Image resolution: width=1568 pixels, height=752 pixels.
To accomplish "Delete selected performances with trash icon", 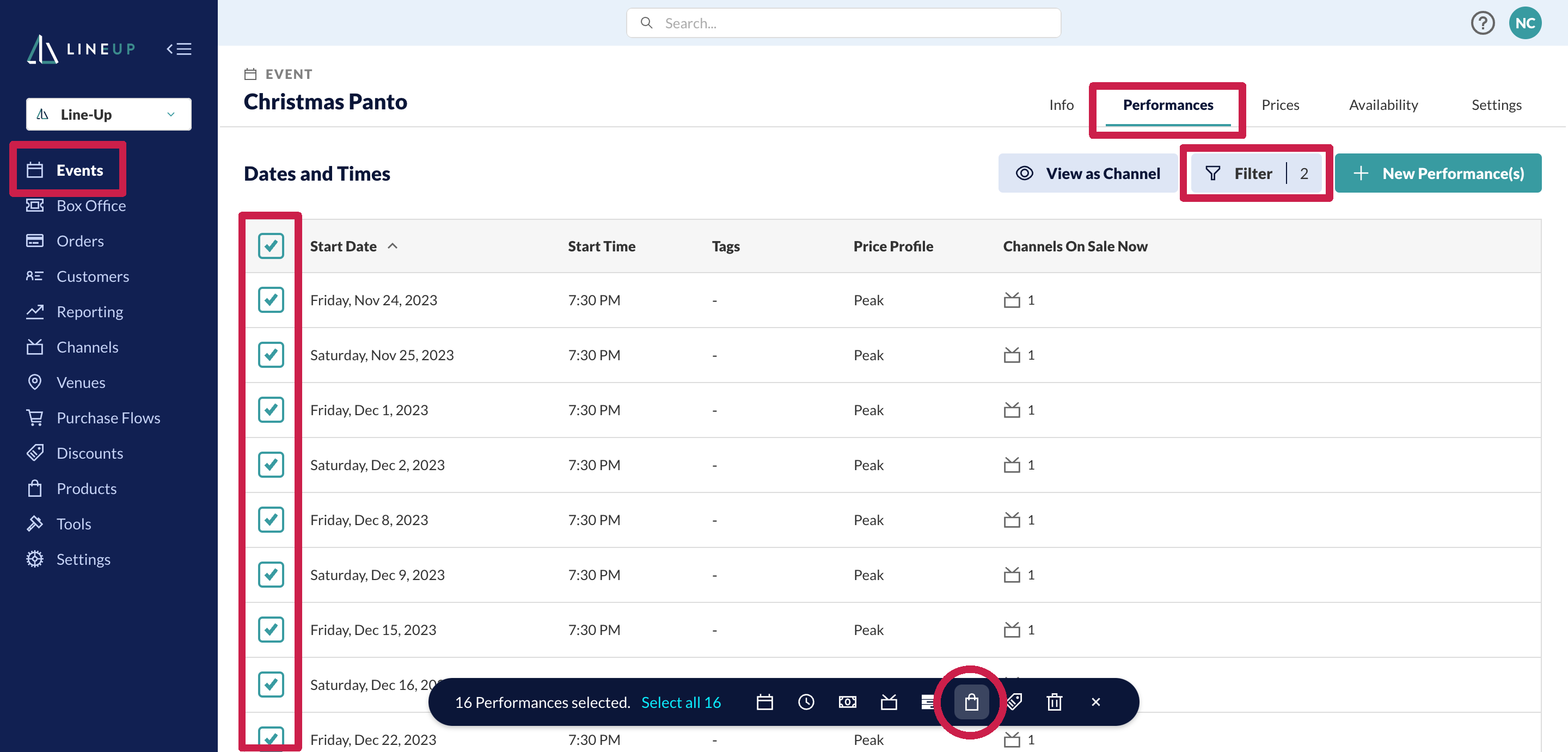I will coord(1054,702).
